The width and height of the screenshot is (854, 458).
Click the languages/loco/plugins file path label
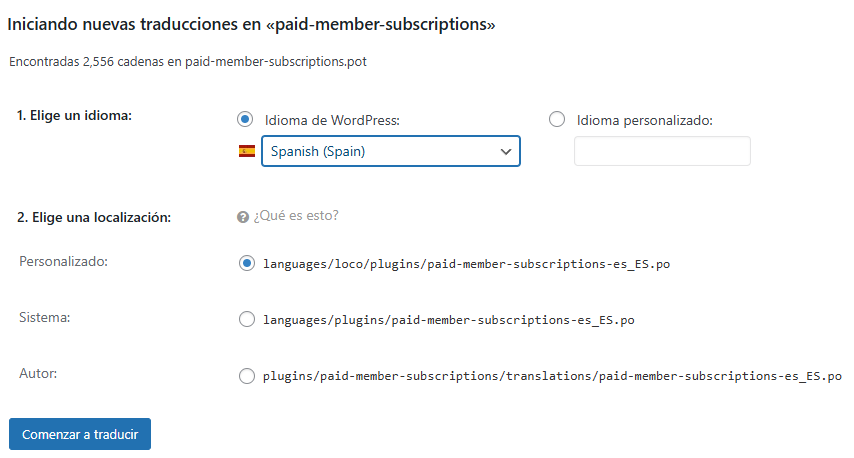(x=466, y=264)
